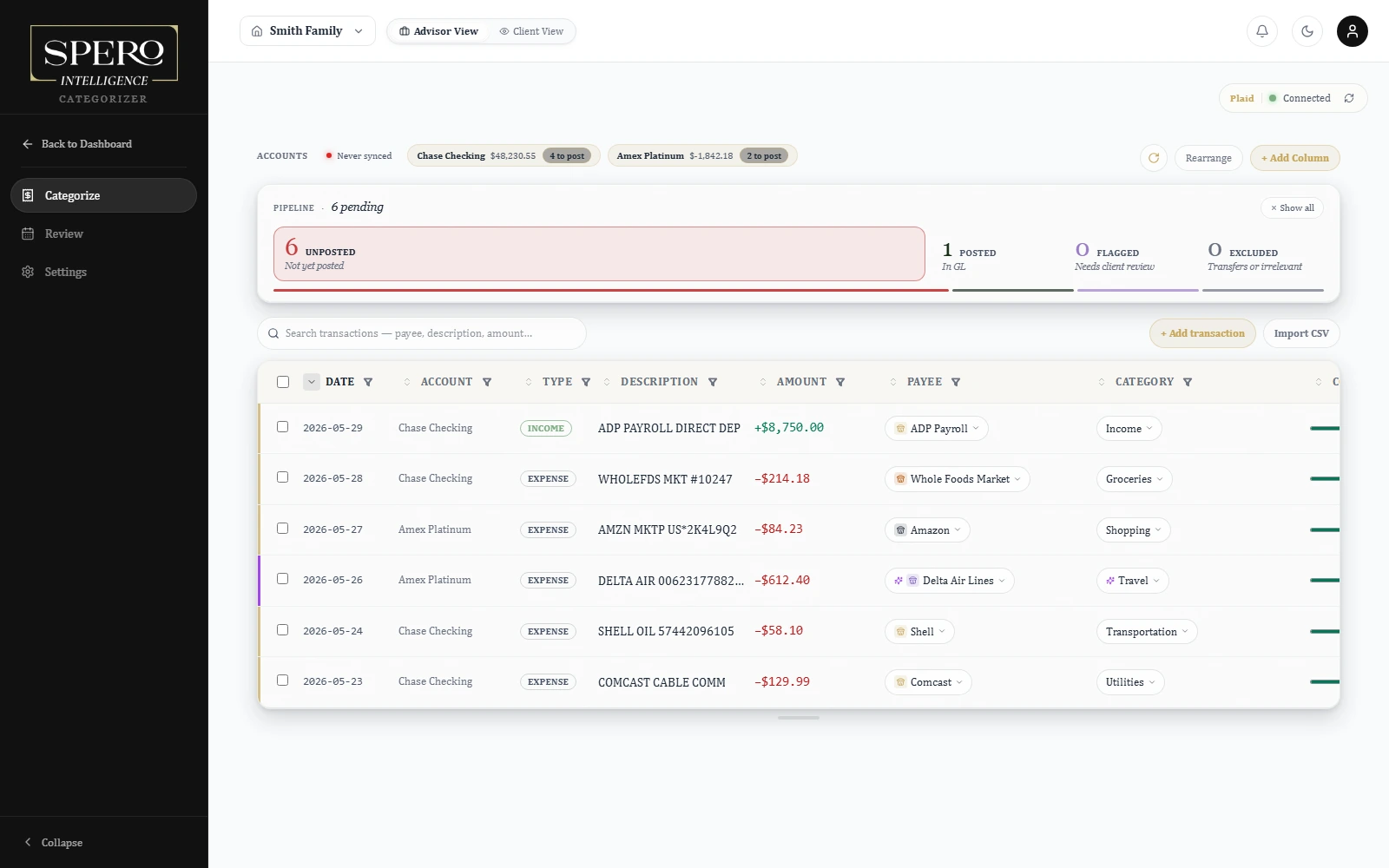Check the AMZN MKTP row checkbox
Viewport: 1389px width, 868px height.
(x=282, y=528)
